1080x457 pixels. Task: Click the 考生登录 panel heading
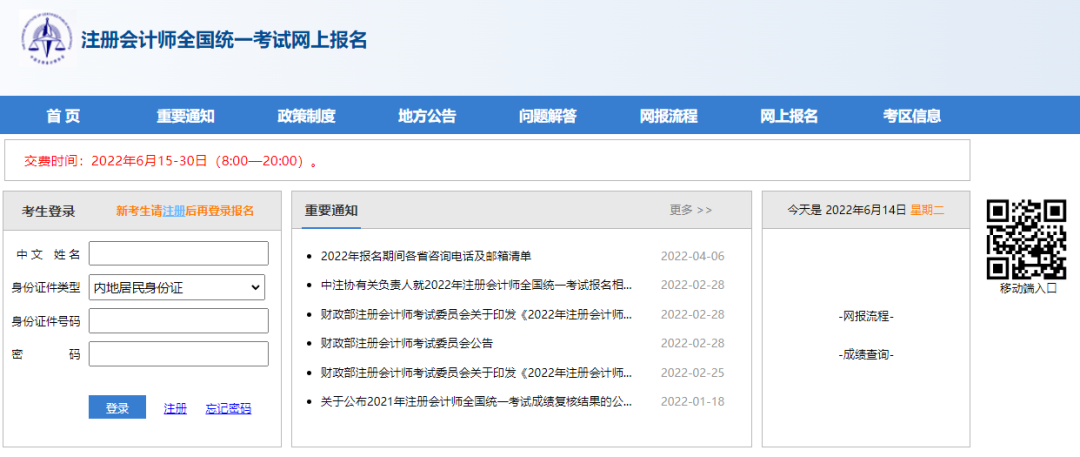[48, 211]
